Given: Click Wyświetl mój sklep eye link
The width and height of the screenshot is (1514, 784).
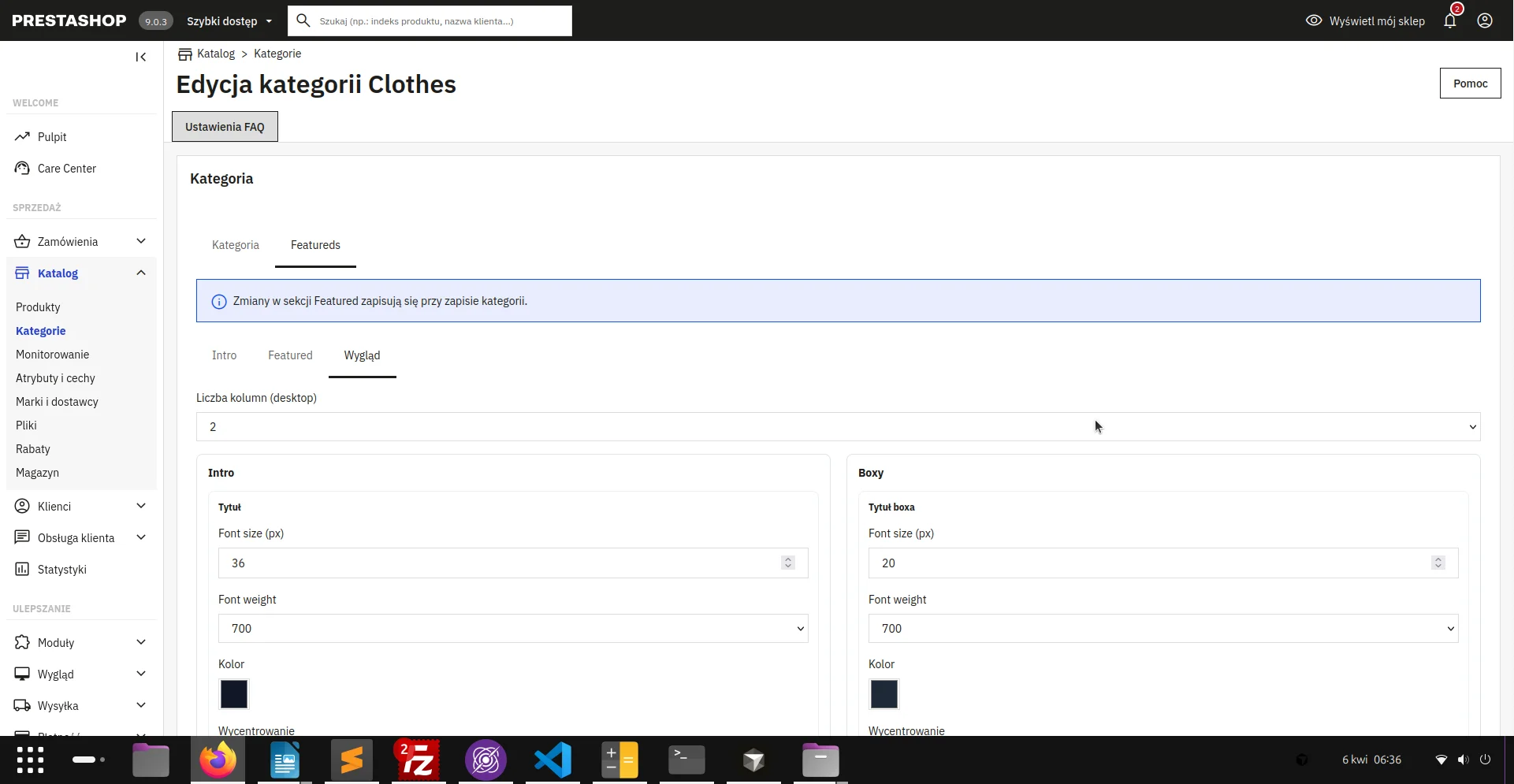Looking at the screenshot, I should pos(1365,21).
